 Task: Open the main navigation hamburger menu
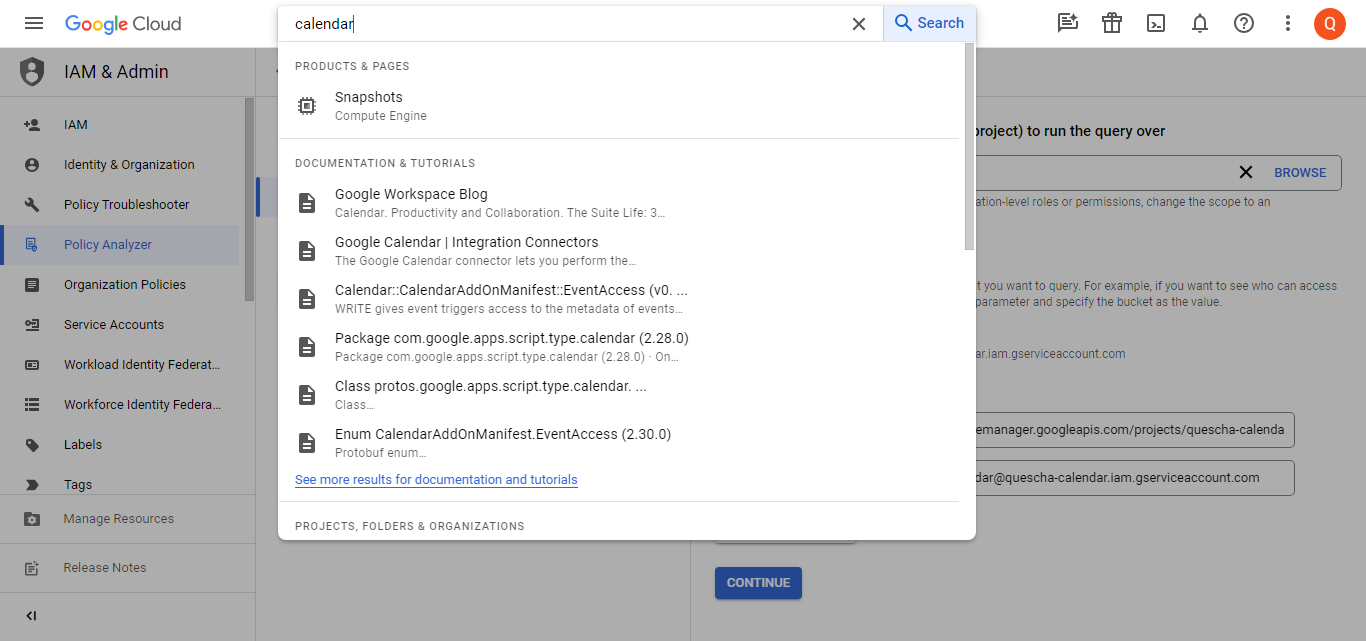coord(33,23)
